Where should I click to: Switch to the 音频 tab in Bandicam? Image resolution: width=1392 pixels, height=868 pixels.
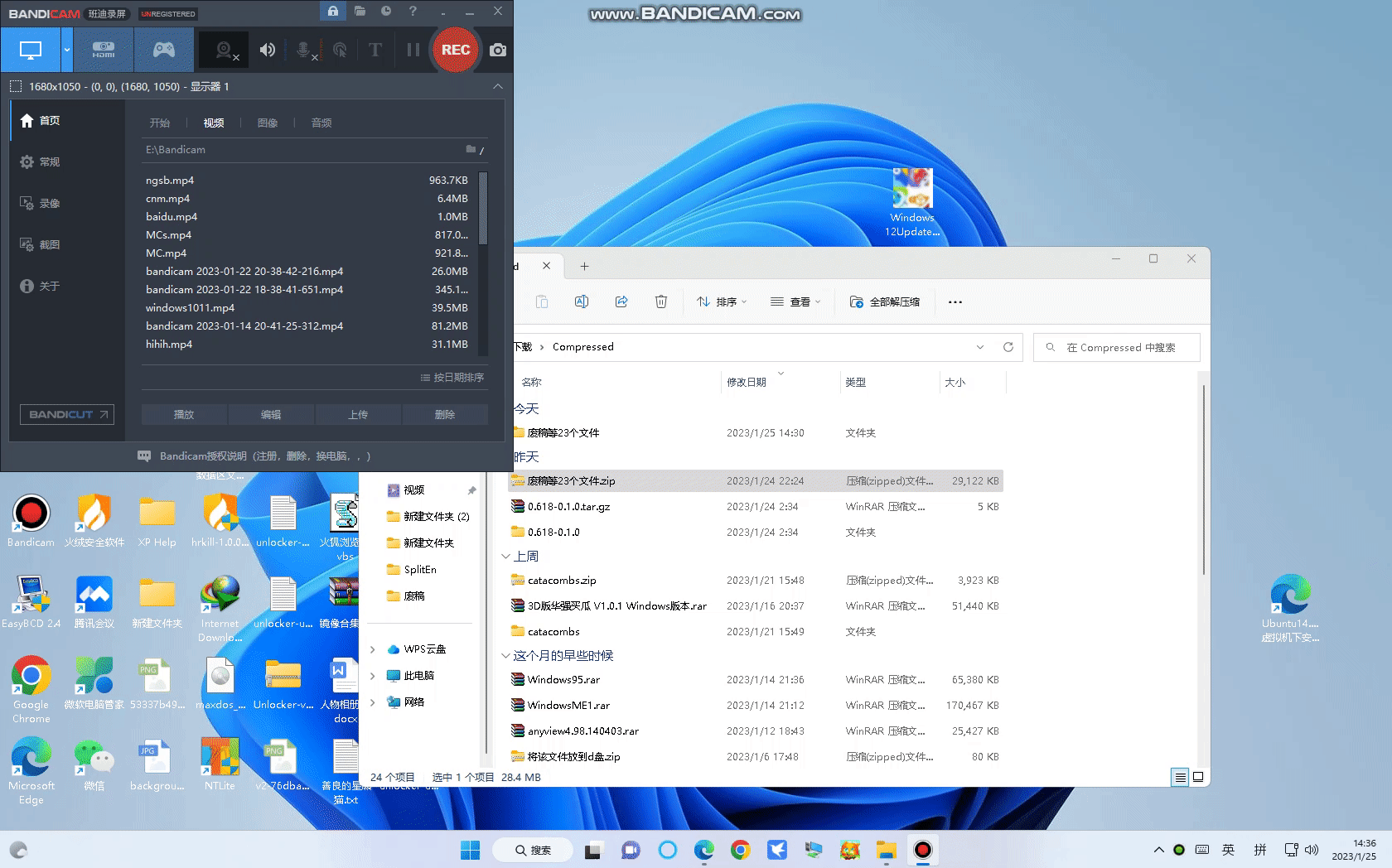tap(321, 123)
